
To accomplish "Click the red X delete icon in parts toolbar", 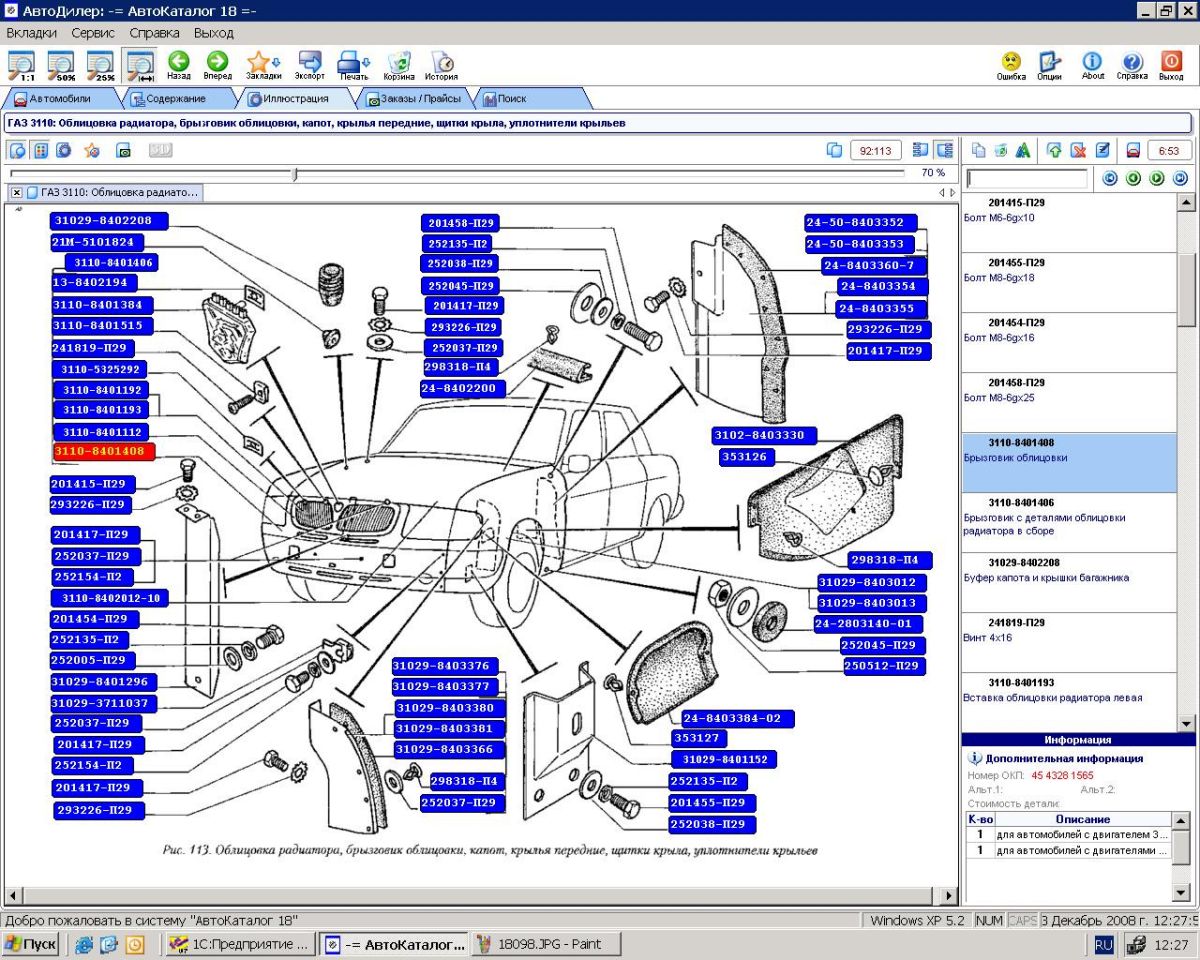I will pos(1078,150).
